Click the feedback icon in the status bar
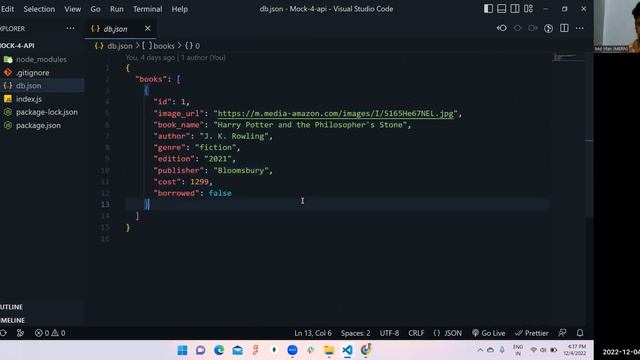The width and height of the screenshot is (640, 360). [x=562, y=333]
